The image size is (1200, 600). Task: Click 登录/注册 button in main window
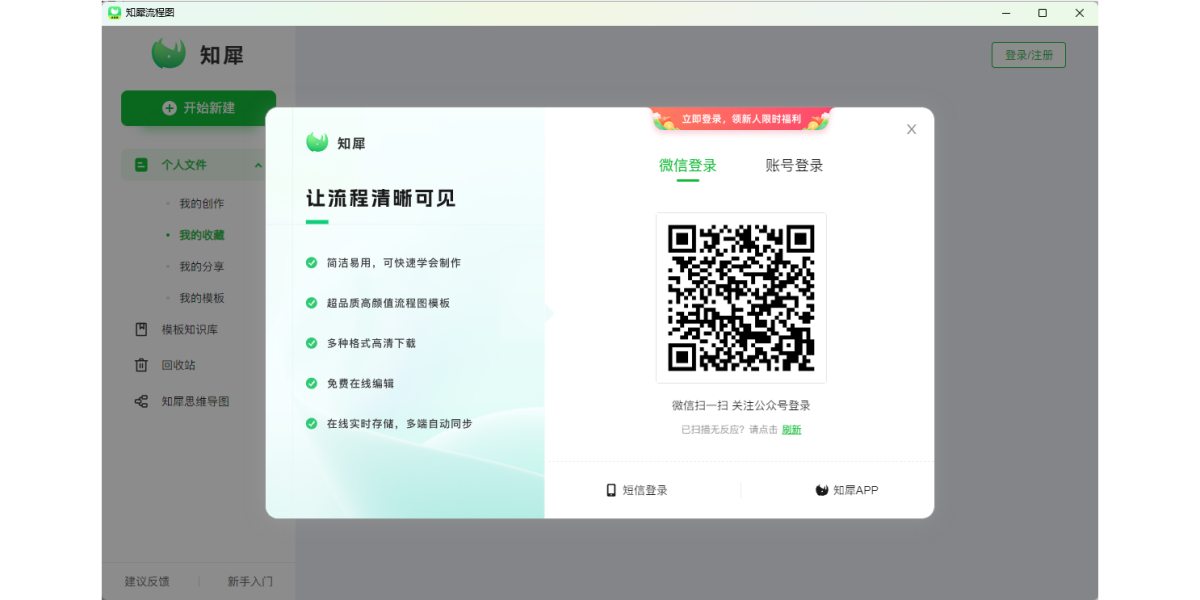point(1028,55)
